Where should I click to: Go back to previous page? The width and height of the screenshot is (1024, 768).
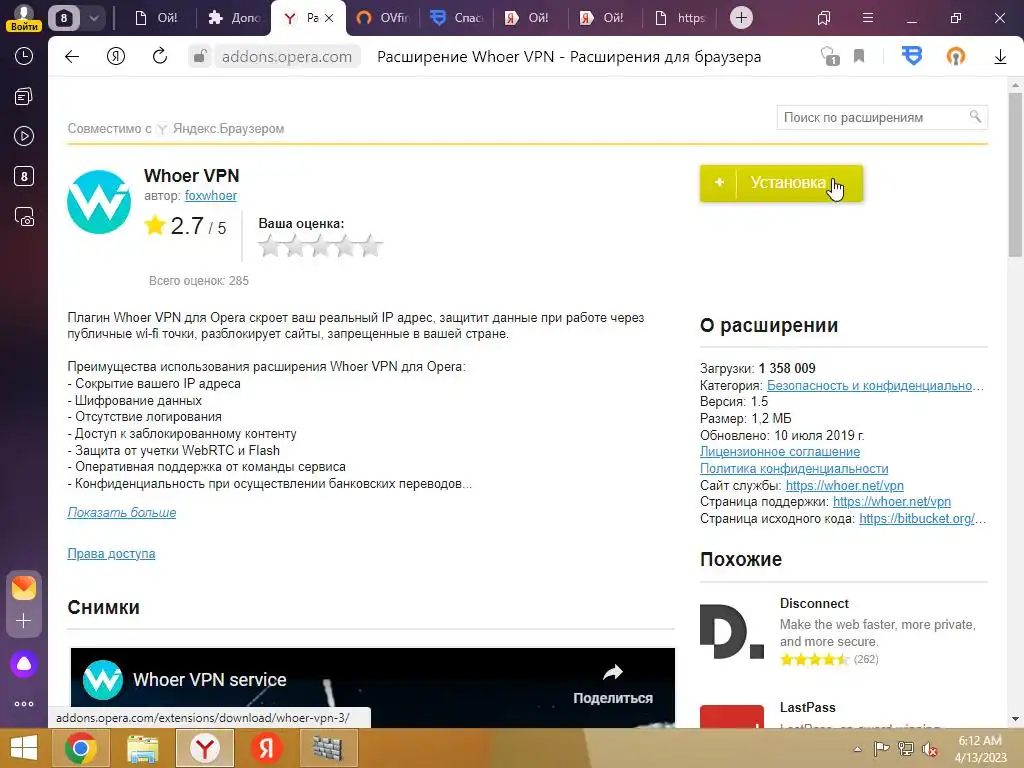click(x=72, y=57)
